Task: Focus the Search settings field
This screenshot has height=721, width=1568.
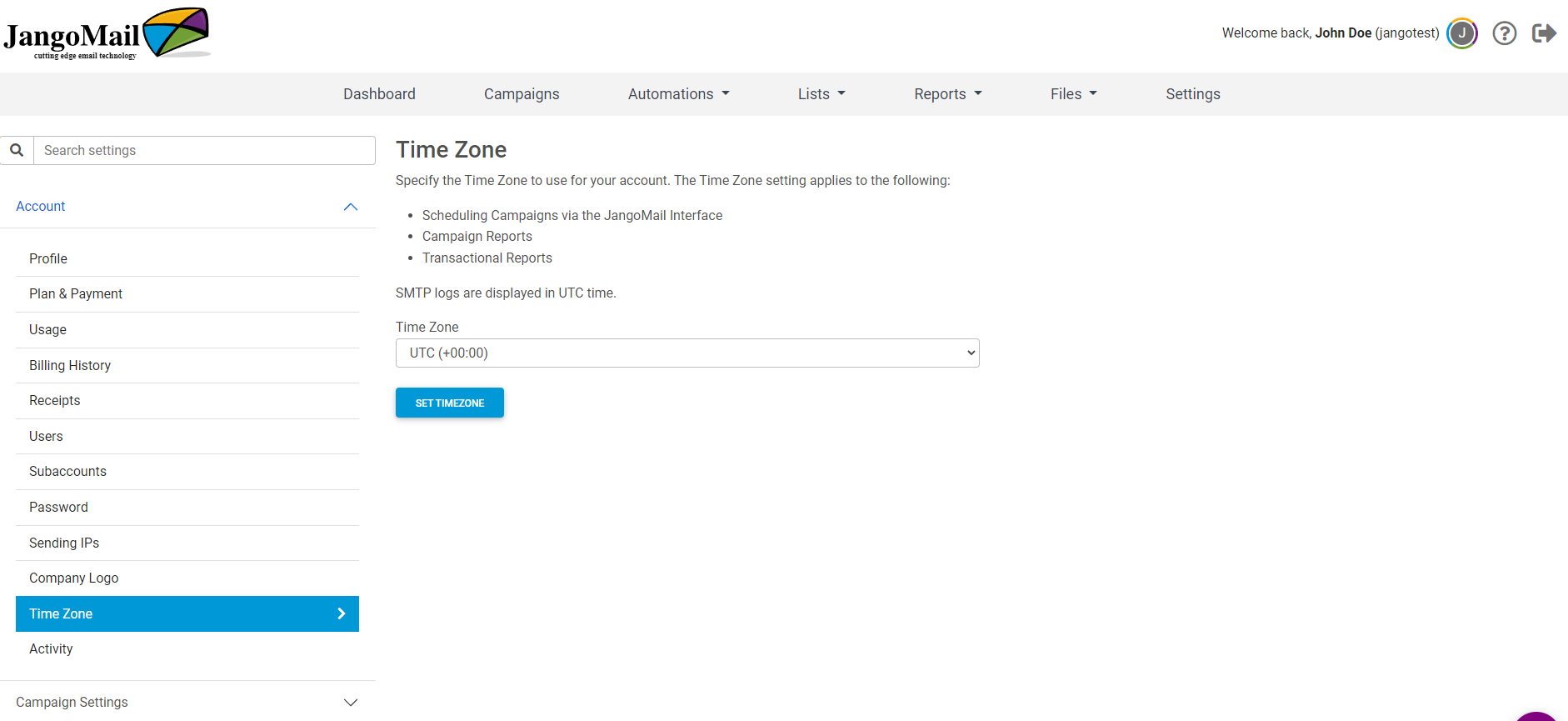Action: point(204,150)
